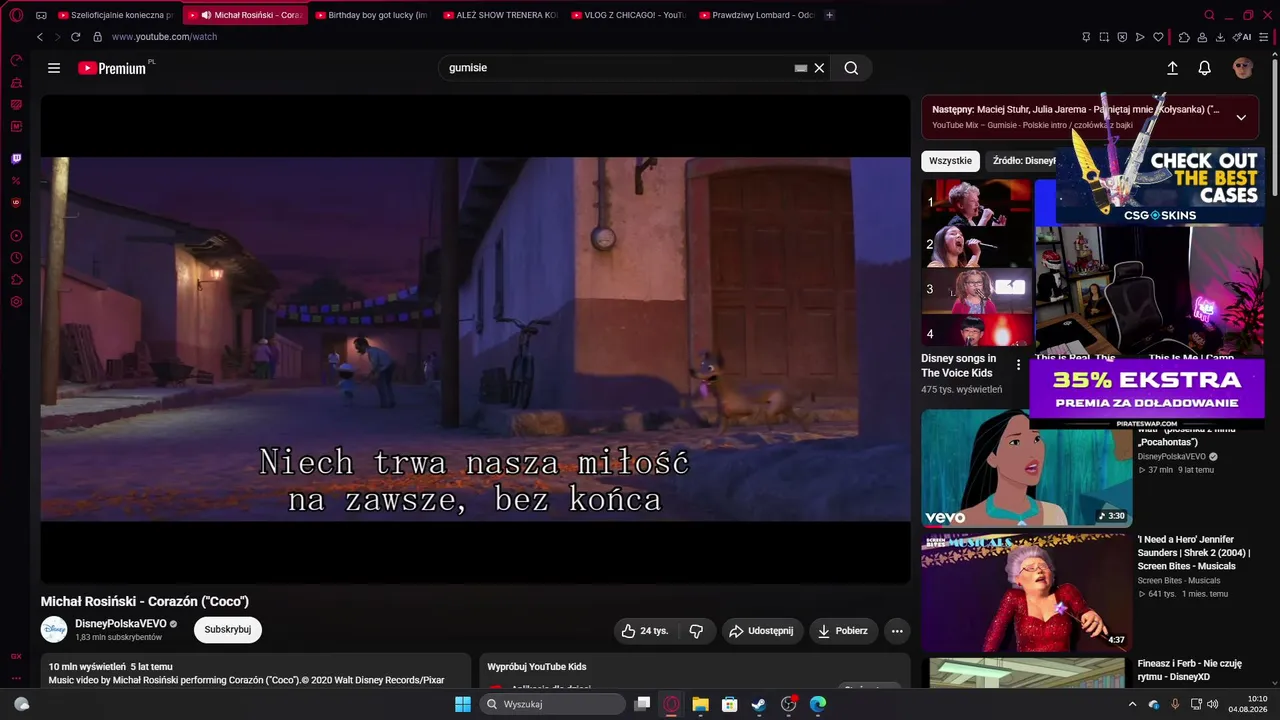Click the YouTube search magnifier button

point(851,68)
